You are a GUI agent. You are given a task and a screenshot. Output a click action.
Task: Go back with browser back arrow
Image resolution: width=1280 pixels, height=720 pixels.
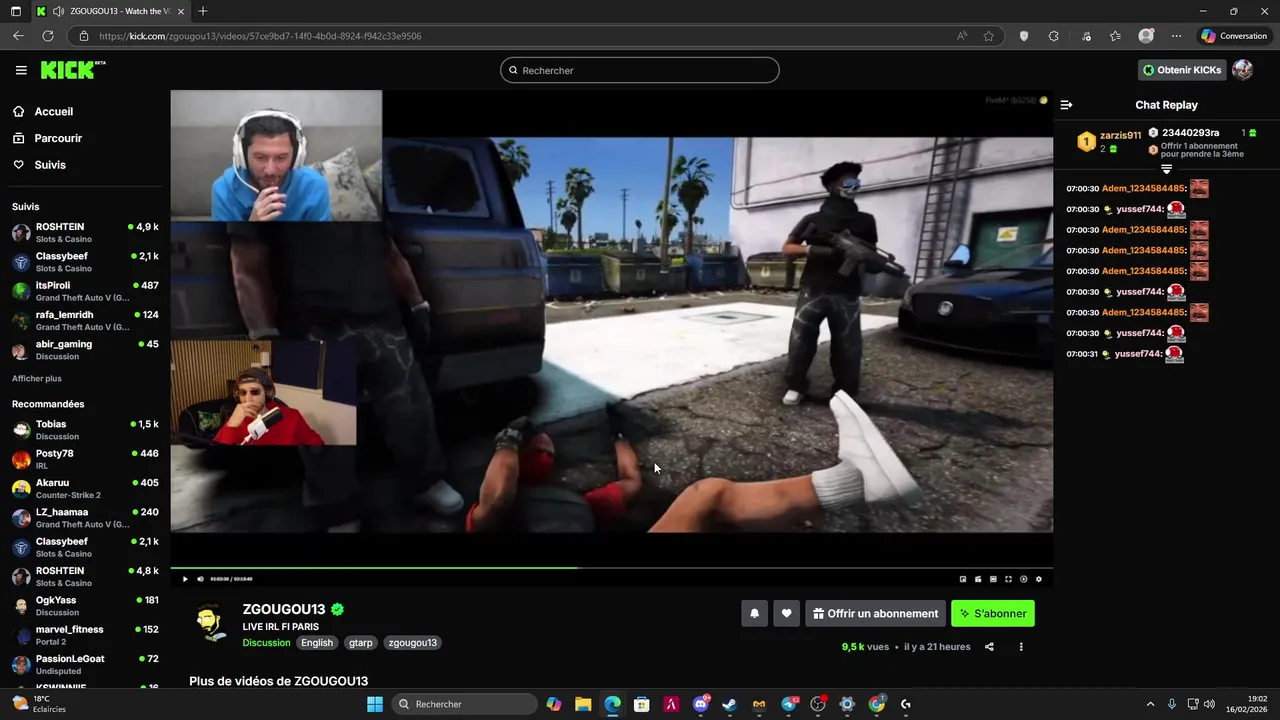[18, 36]
